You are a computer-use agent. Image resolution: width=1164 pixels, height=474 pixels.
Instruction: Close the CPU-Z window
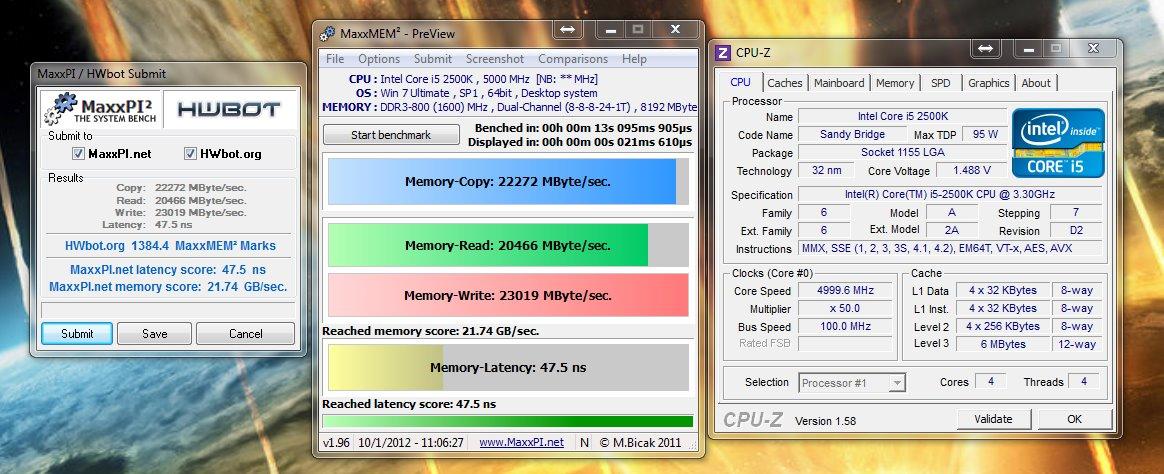pos(1093,48)
